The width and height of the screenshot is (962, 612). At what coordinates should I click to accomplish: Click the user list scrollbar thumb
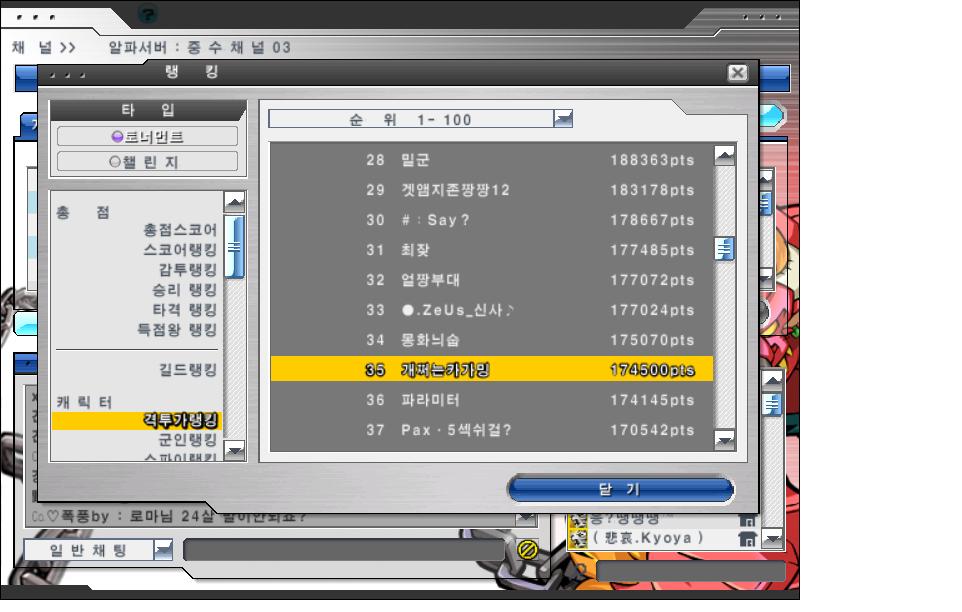pyautogui.click(x=772, y=405)
